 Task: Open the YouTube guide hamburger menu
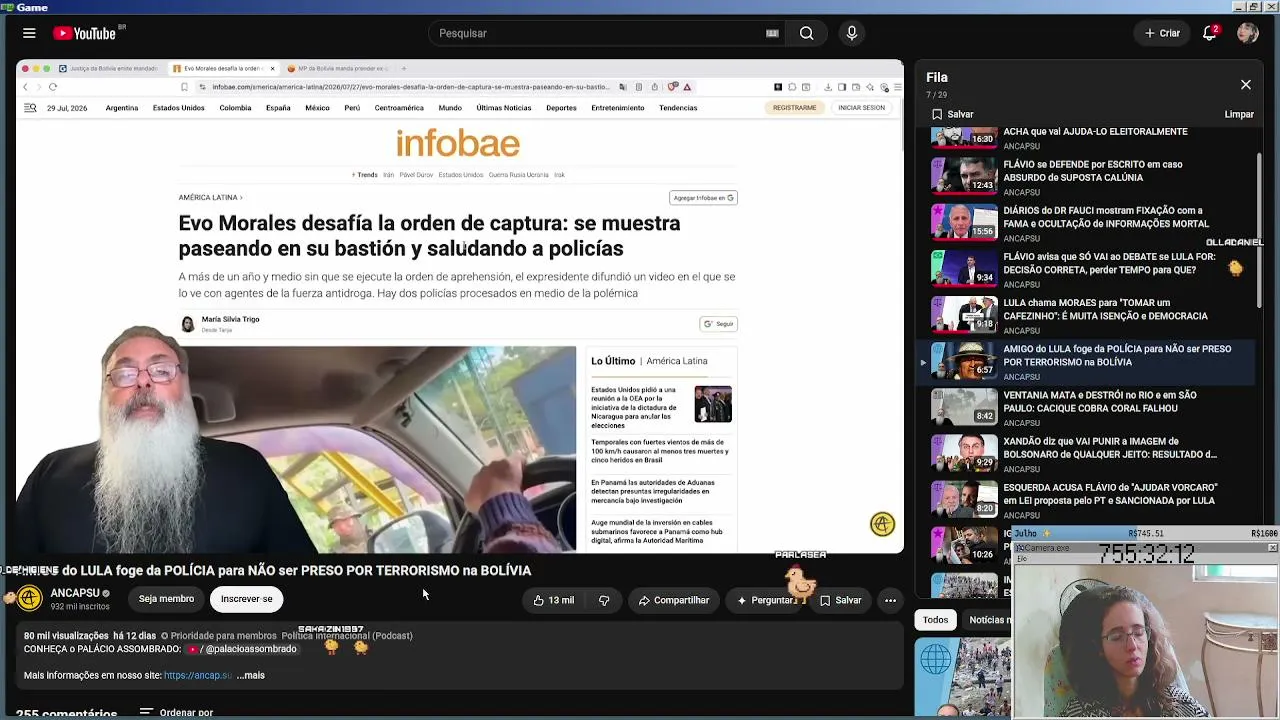tap(29, 33)
